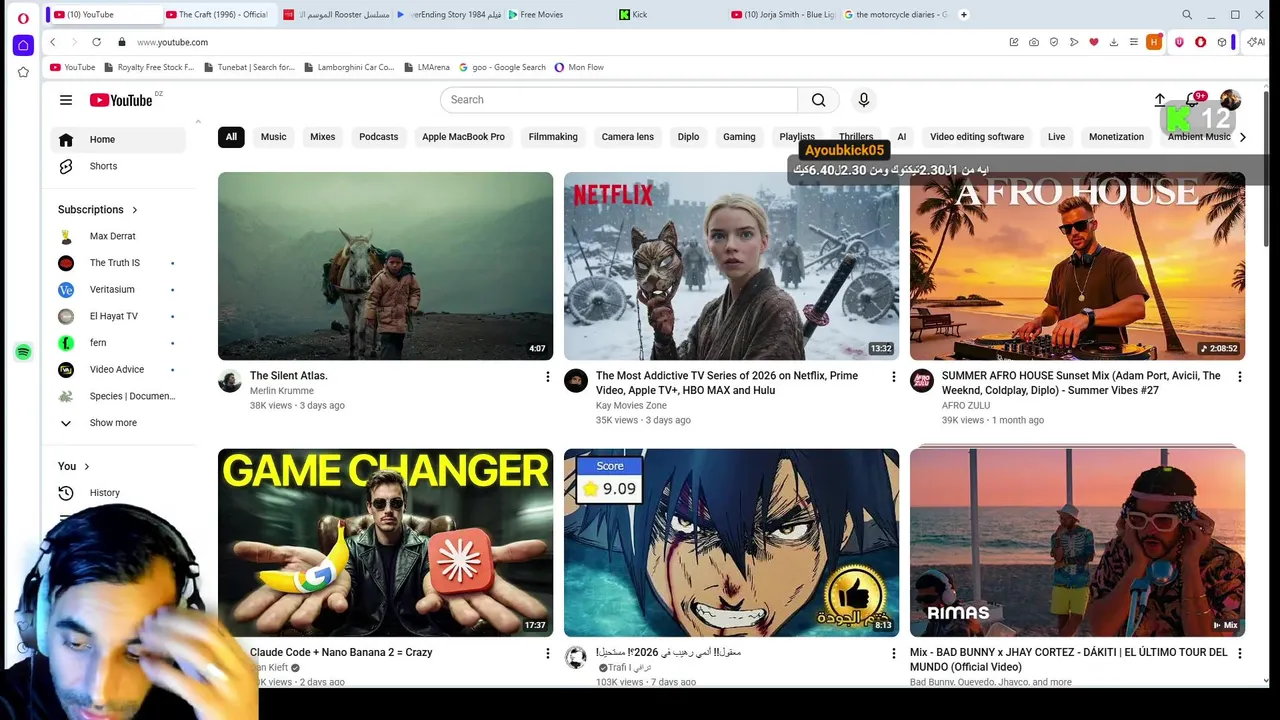Click the page vertical scrollbar

(1267, 168)
